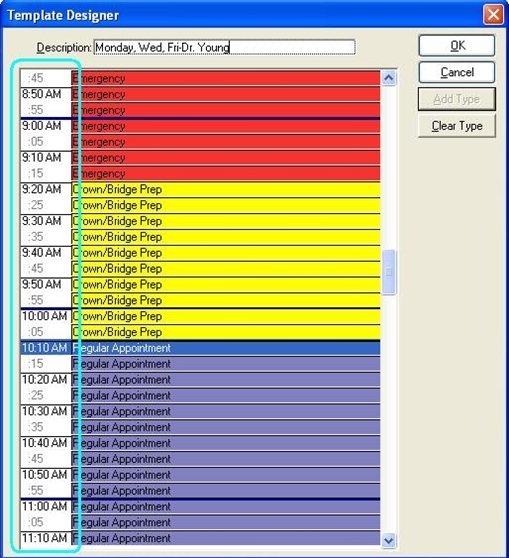Select the 10:30 AM Regular Appointment slot
This screenshot has height=558, width=509.
[x=226, y=411]
